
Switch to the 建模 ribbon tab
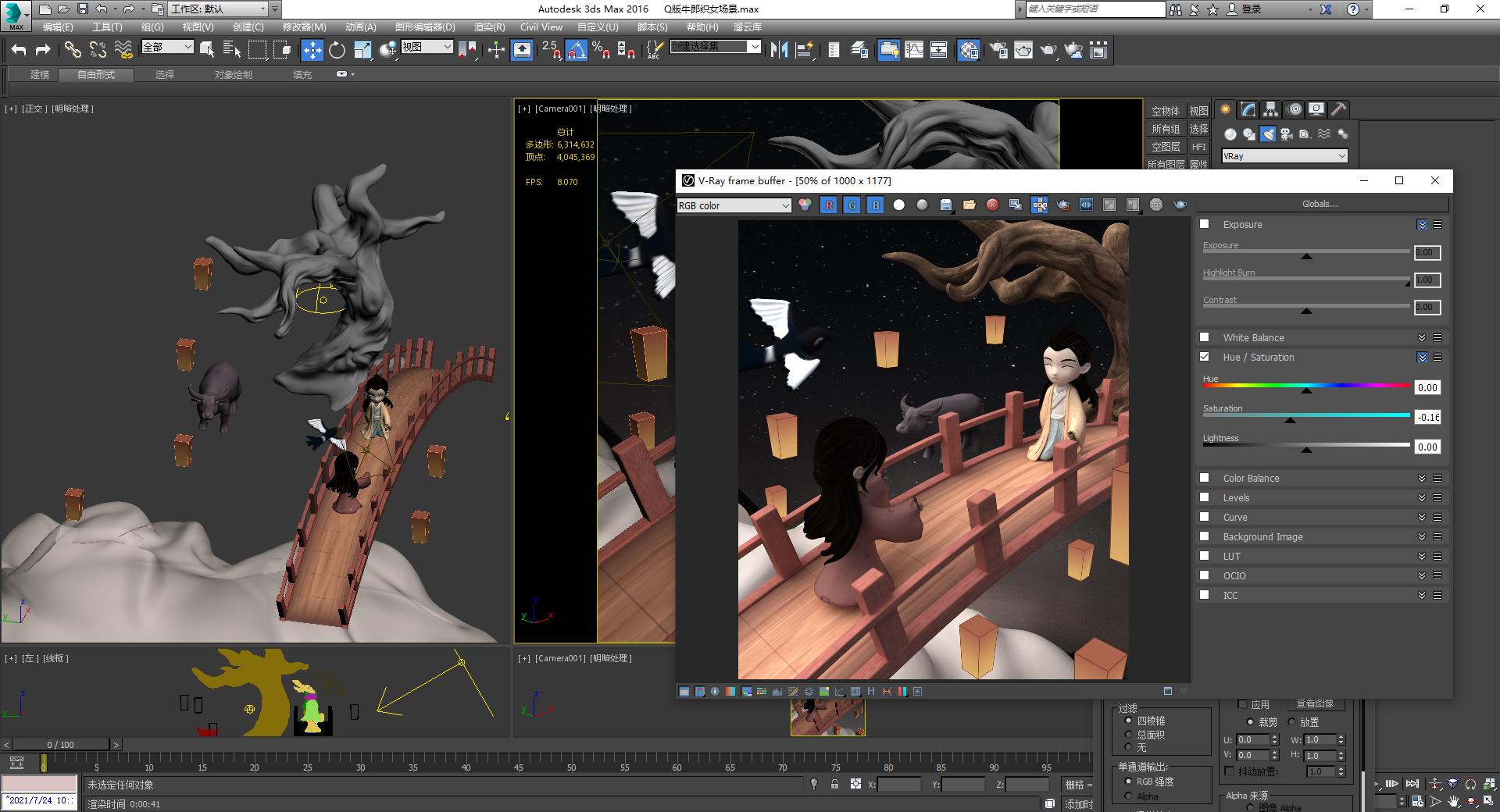[39, 75]
